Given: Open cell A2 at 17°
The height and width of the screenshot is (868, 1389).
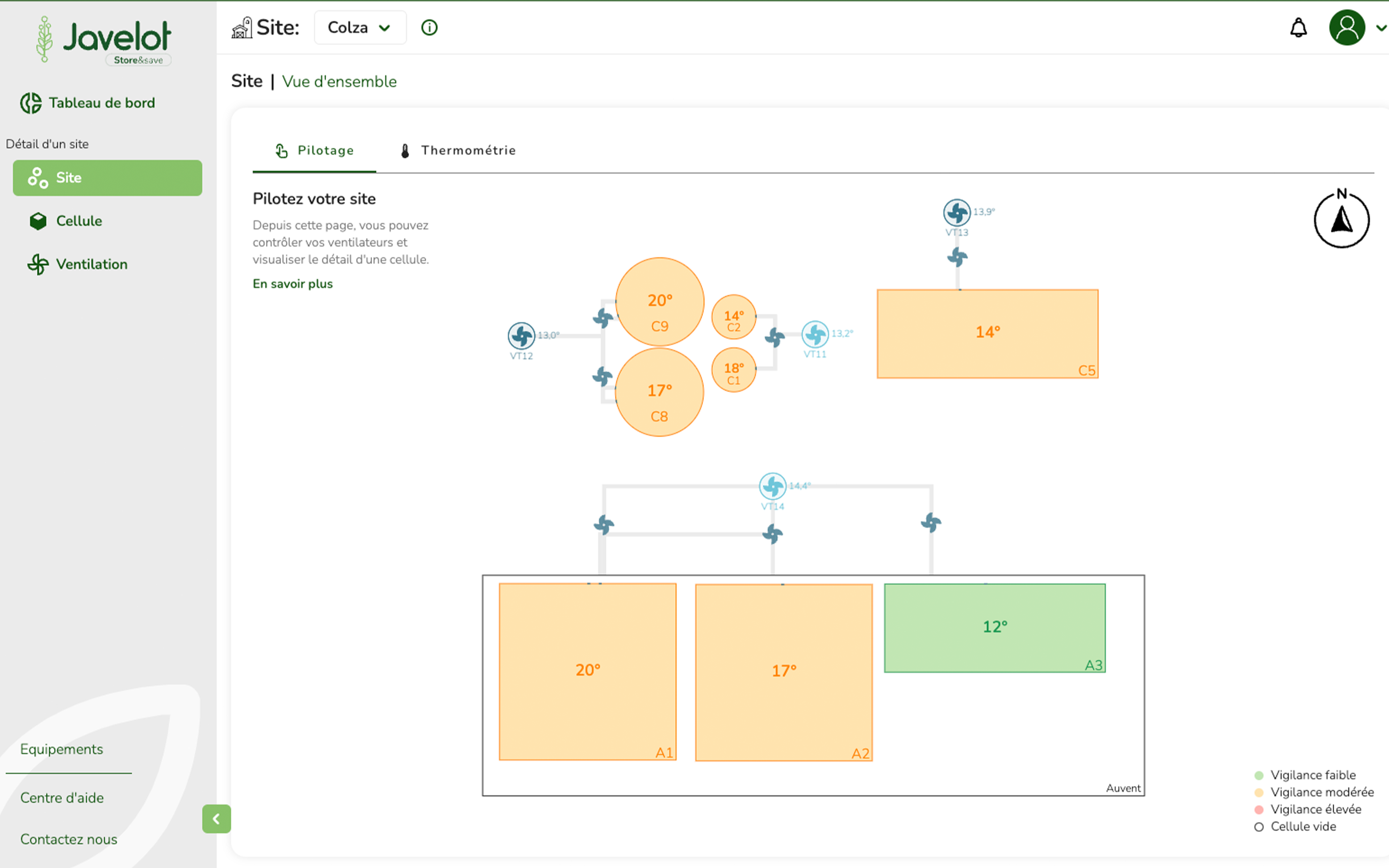Looking at the screenshot, I should point(784,673).
